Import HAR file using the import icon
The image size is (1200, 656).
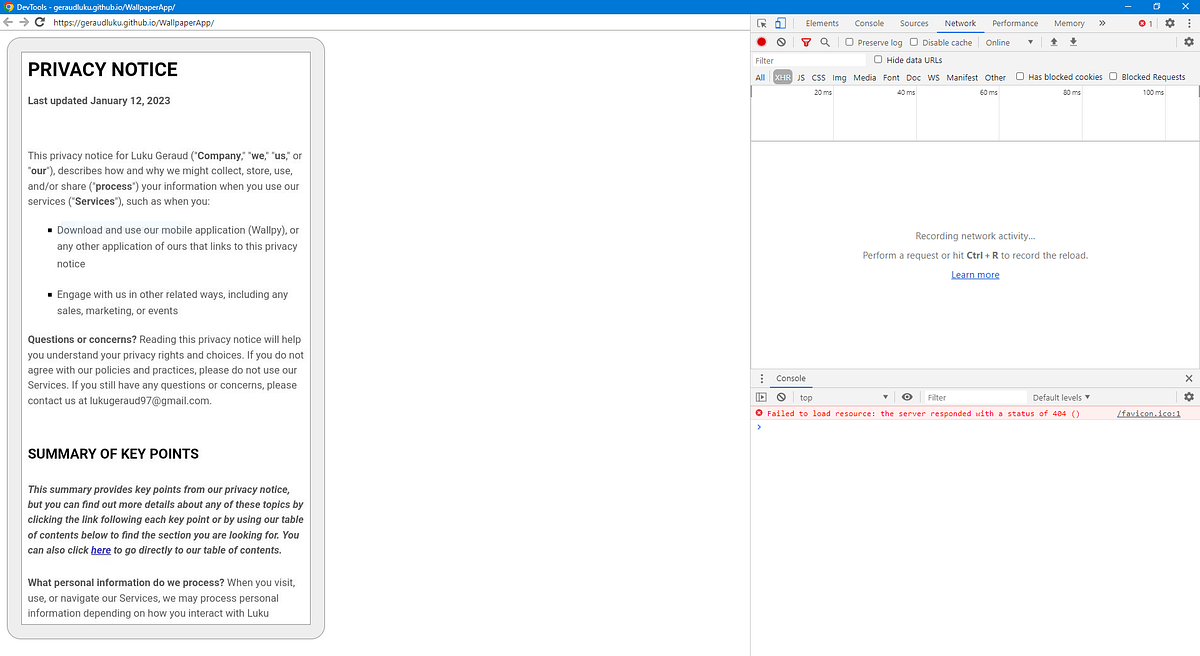(1053, 42)
